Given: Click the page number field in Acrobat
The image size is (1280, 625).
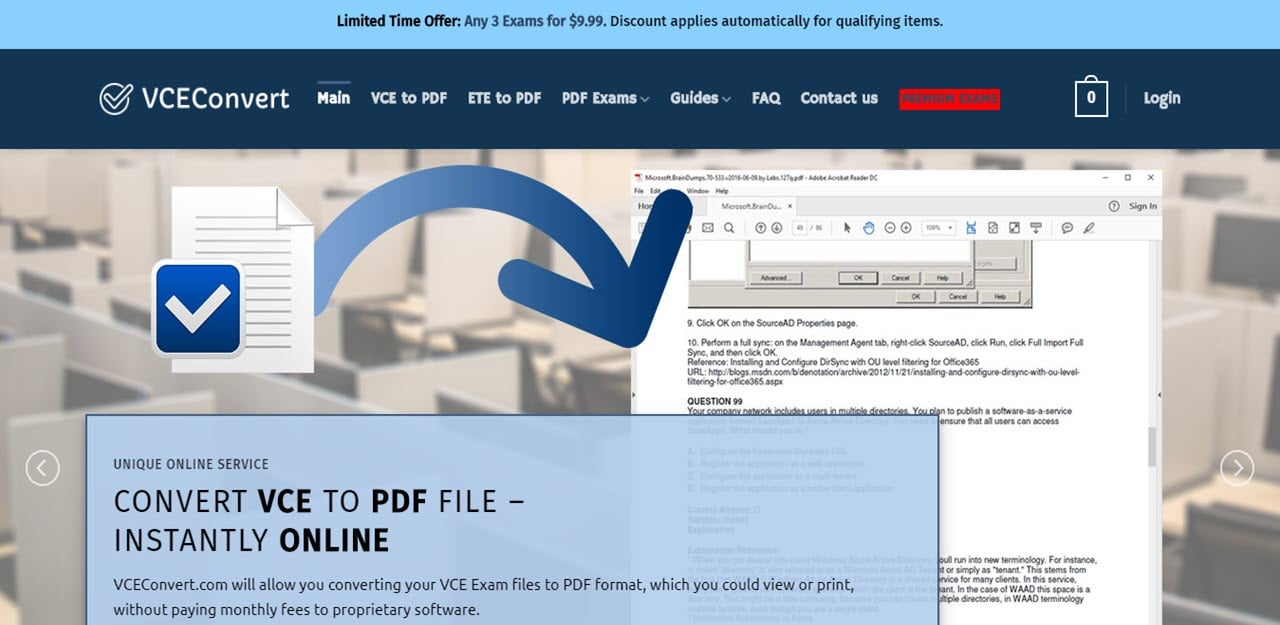Looking at the screenshot, I should tap(800, 228).
